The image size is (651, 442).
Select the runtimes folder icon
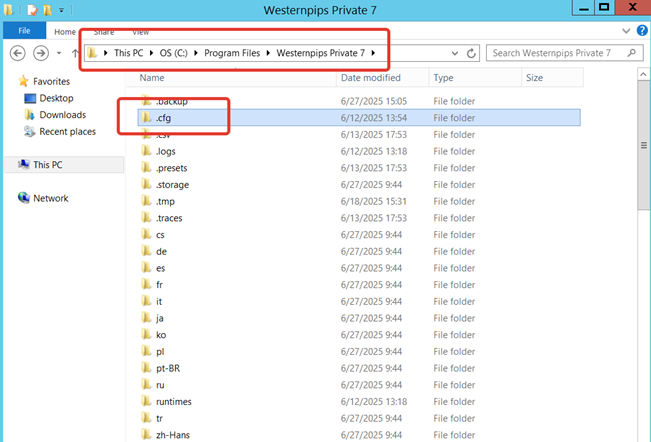point(146,401)
